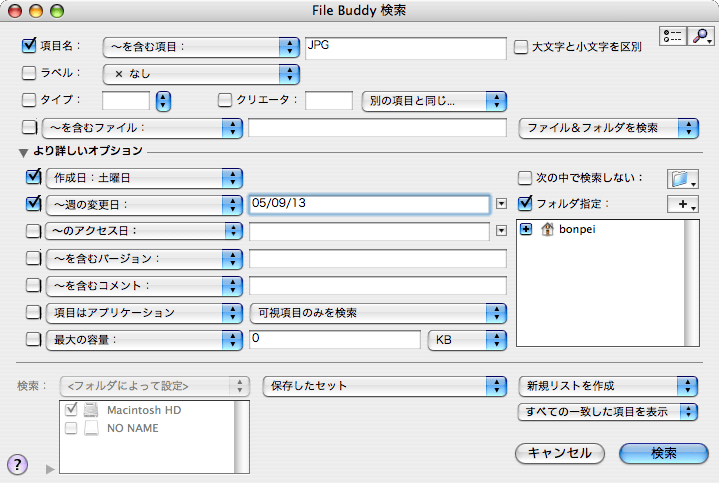This screenshot has width=719, height=483.
Task: Click the 検索 button
Action: click(664, 453)
